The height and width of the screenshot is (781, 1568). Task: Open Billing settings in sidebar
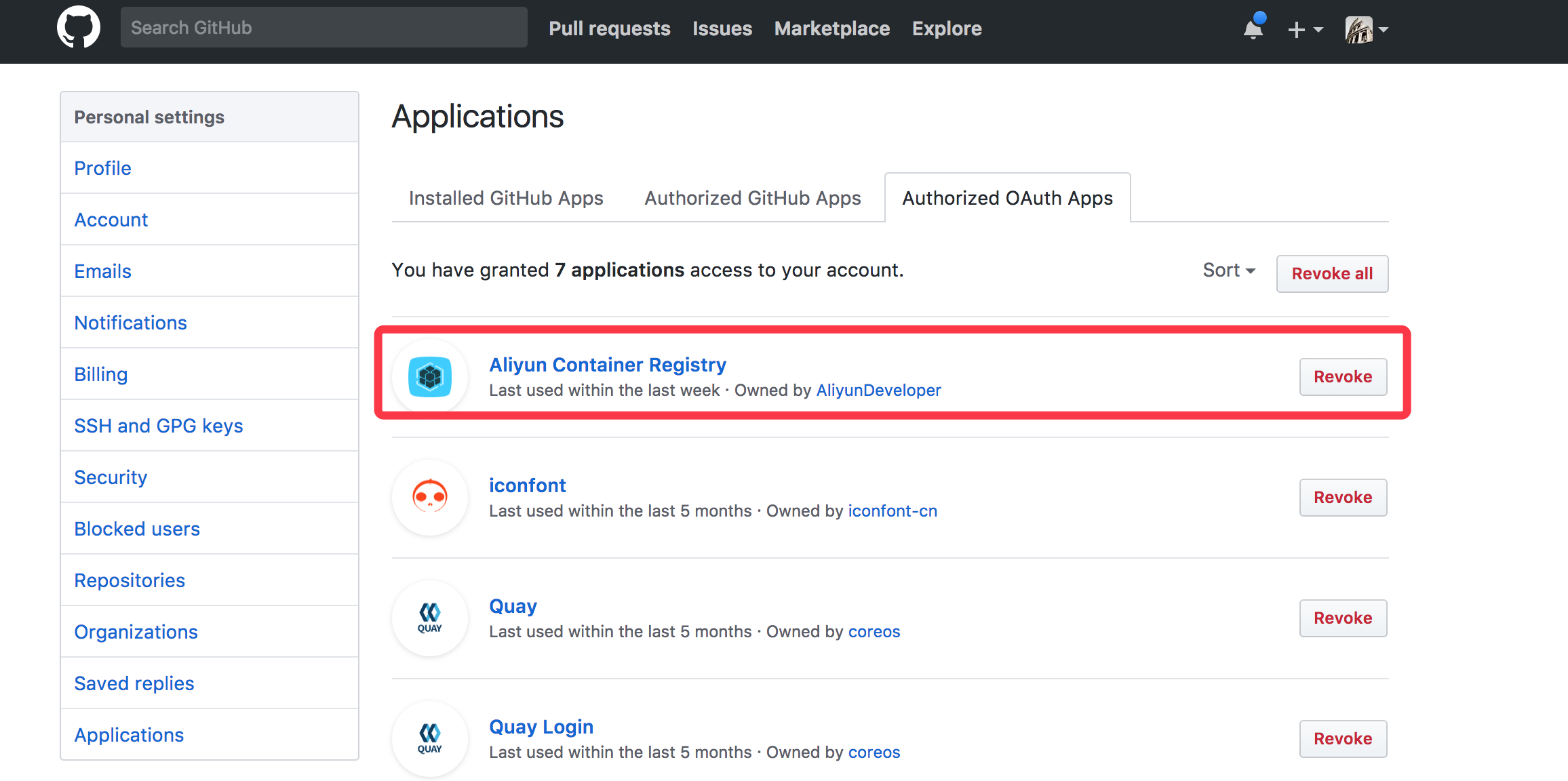(210, 374)
